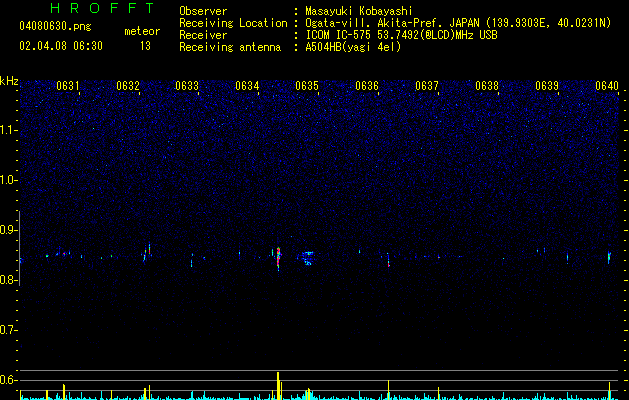Screen dimensions: 629x400
Task: Click the echo at the 0640 edge
Action: coord(609,257)
